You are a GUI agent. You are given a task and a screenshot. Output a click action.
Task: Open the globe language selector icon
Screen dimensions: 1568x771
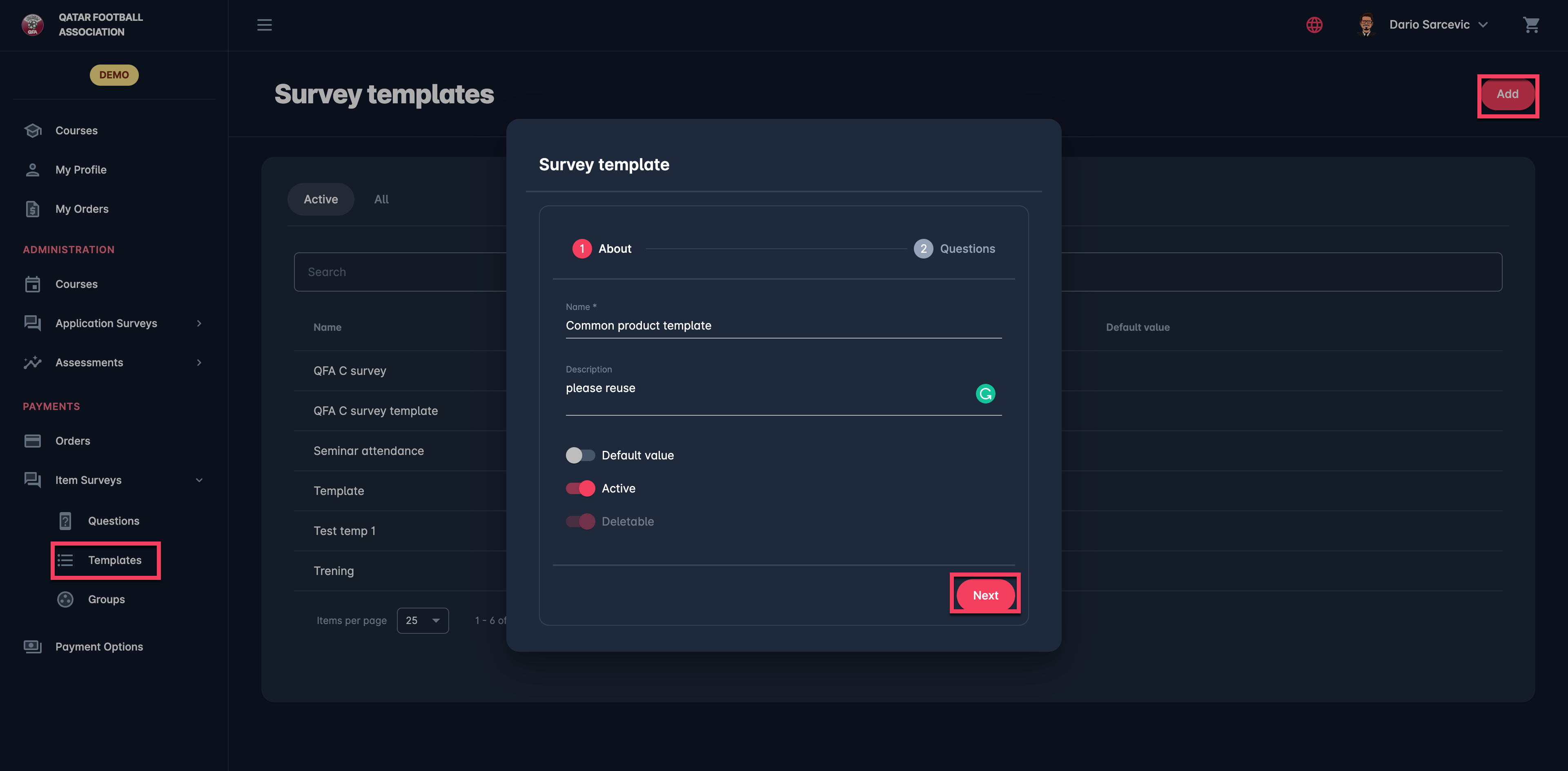(1314, 25)
